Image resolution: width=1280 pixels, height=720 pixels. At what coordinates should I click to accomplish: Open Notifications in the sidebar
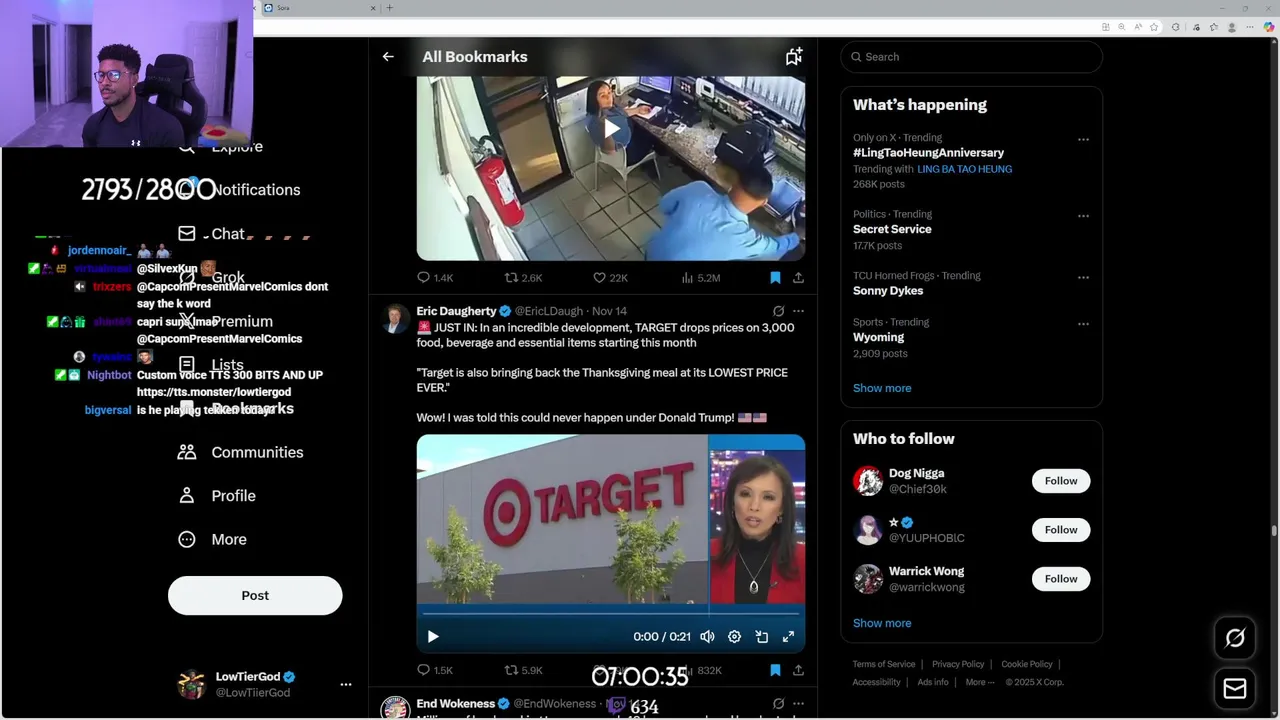(x=240, y=190)
